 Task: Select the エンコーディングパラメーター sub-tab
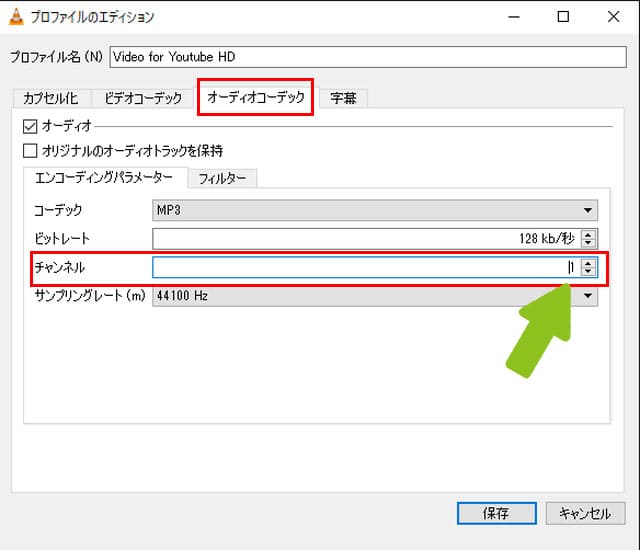pos(104,177)
